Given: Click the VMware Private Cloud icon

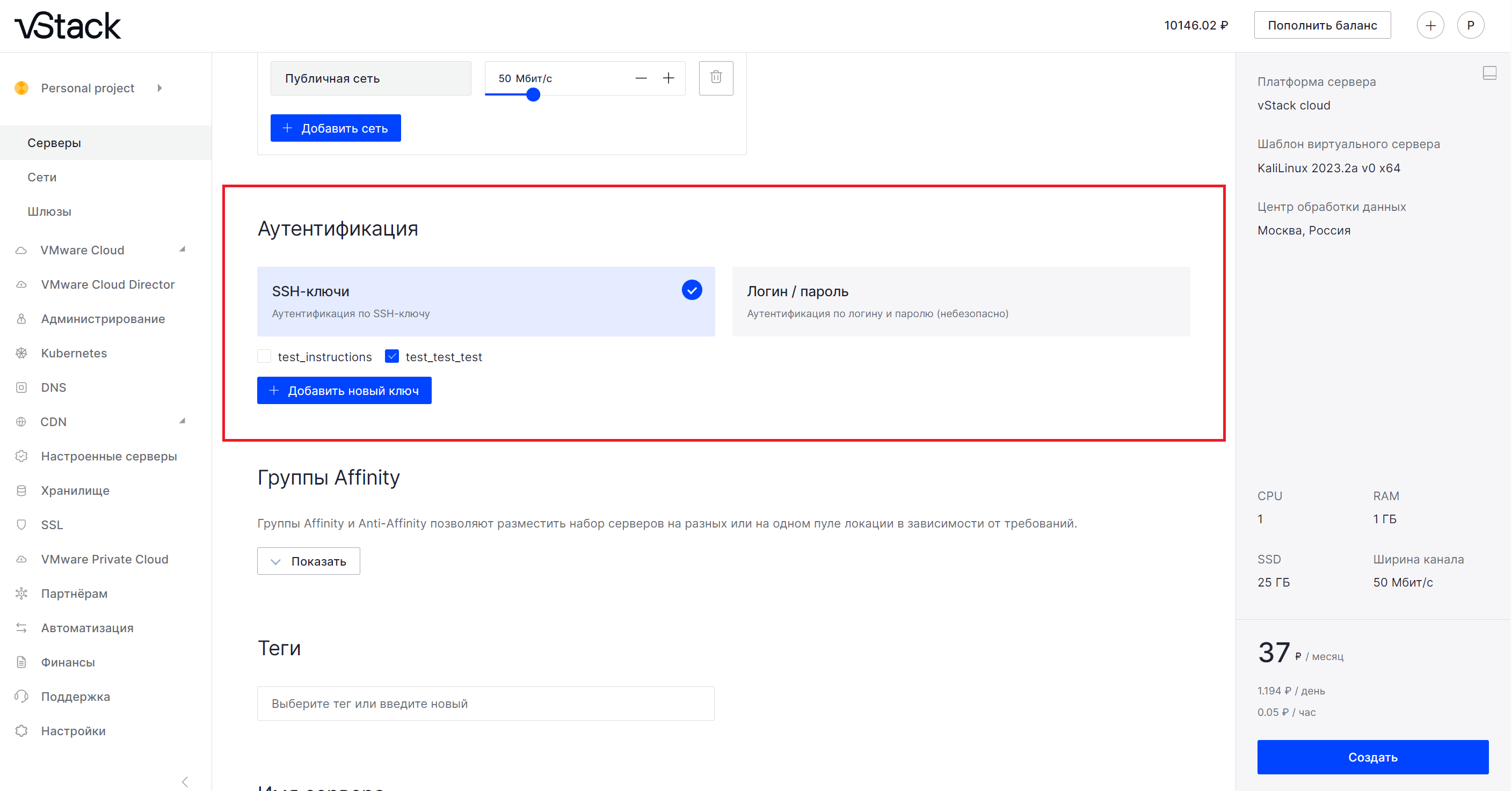Looking at the screenshot, I should click(21, 559).
